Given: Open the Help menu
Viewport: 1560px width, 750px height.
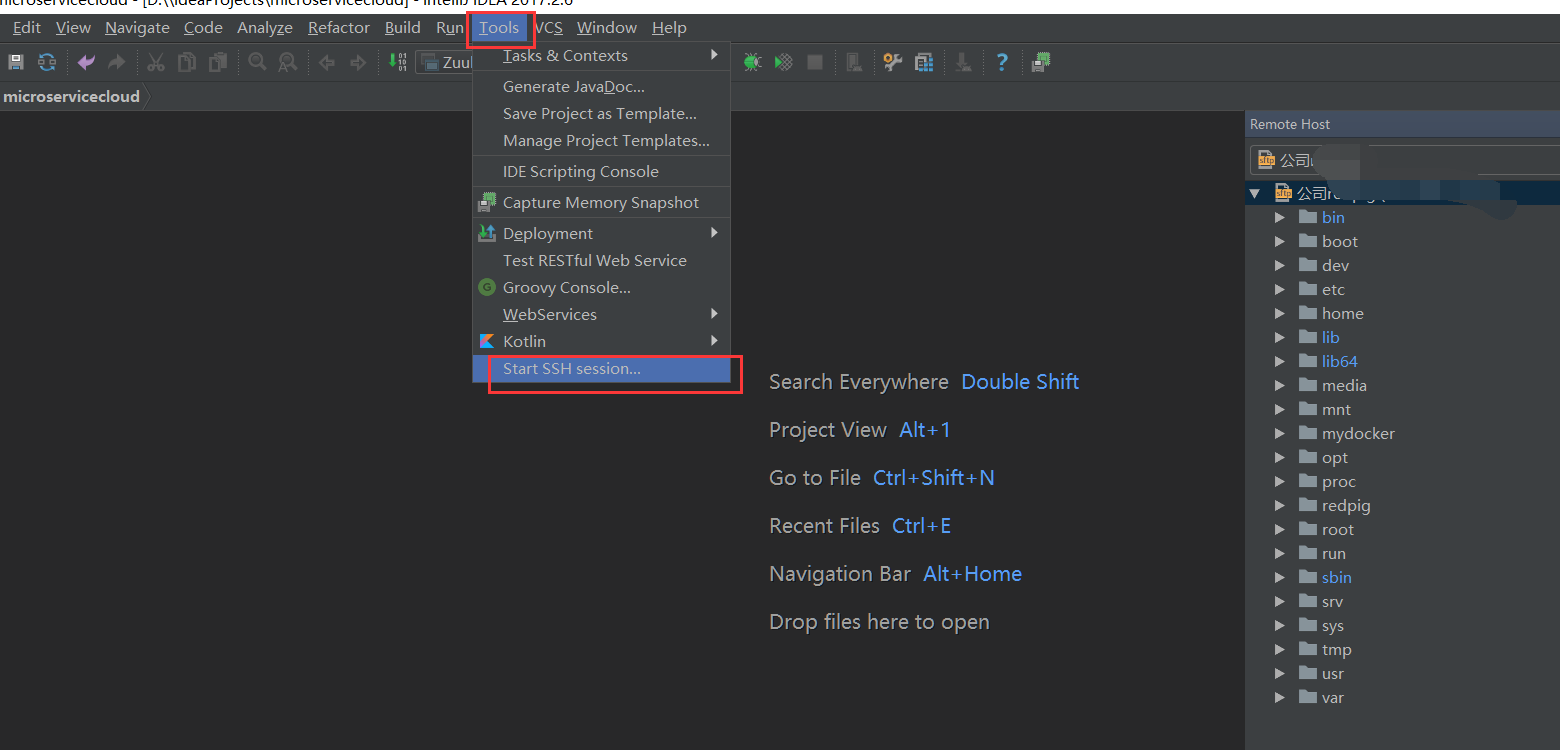Looking at the screenshot, I should pyautogui.click(x=669, y=27).
